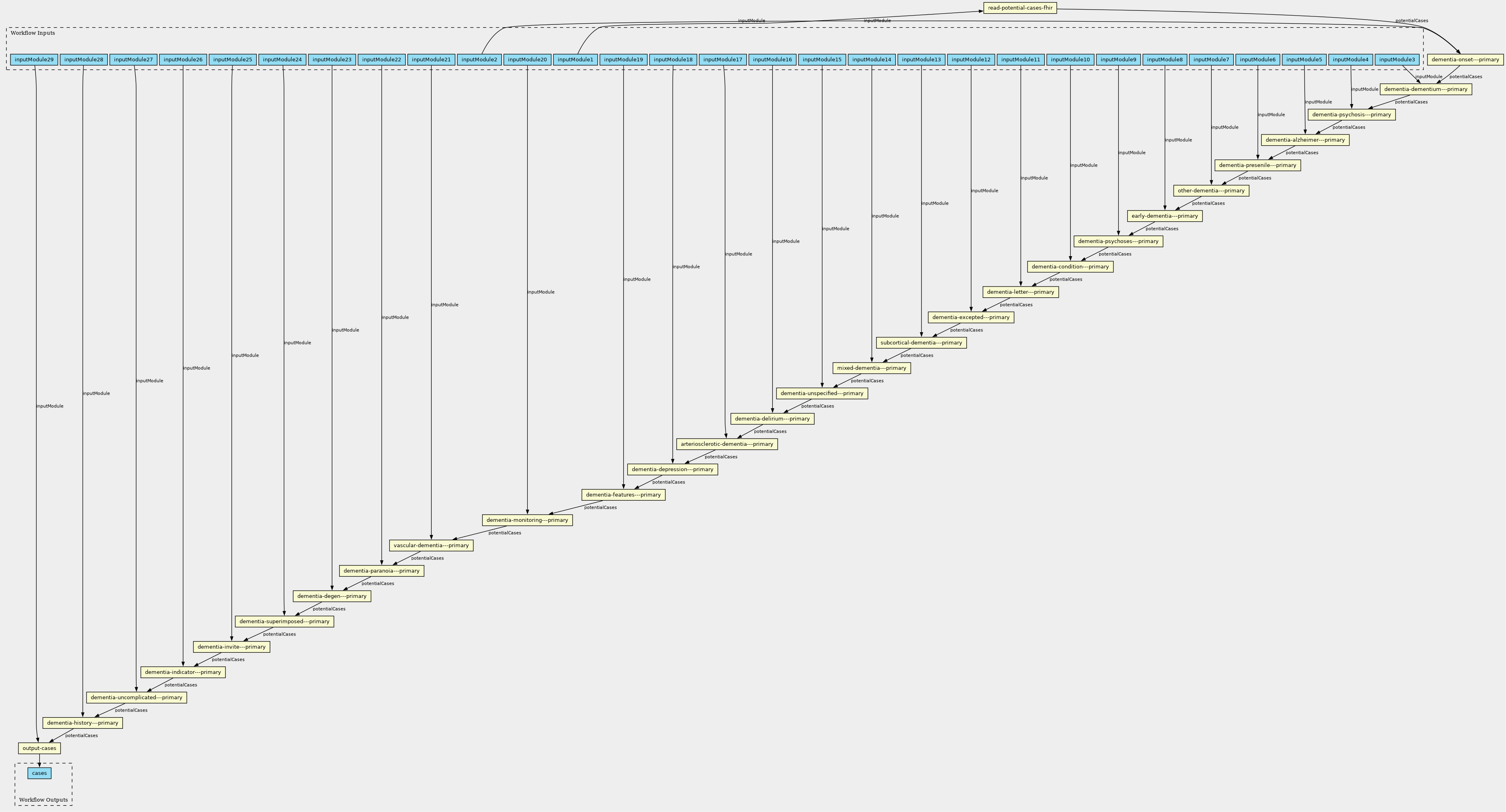Select the dementia-condition---primary step

pos(1070,267)
